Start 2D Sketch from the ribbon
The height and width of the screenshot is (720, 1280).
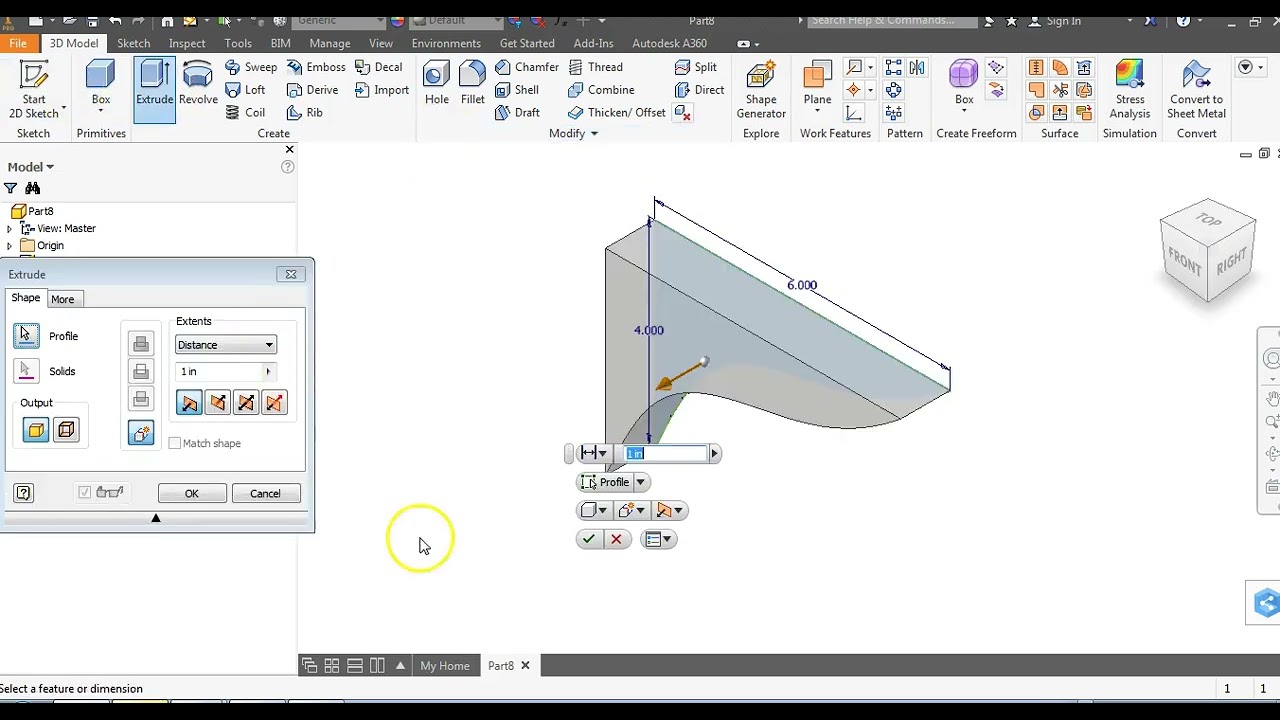coord(34,88)
